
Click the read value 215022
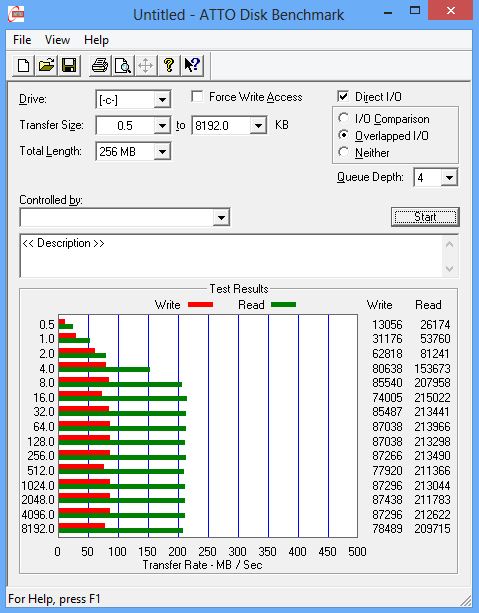[432, 398]
